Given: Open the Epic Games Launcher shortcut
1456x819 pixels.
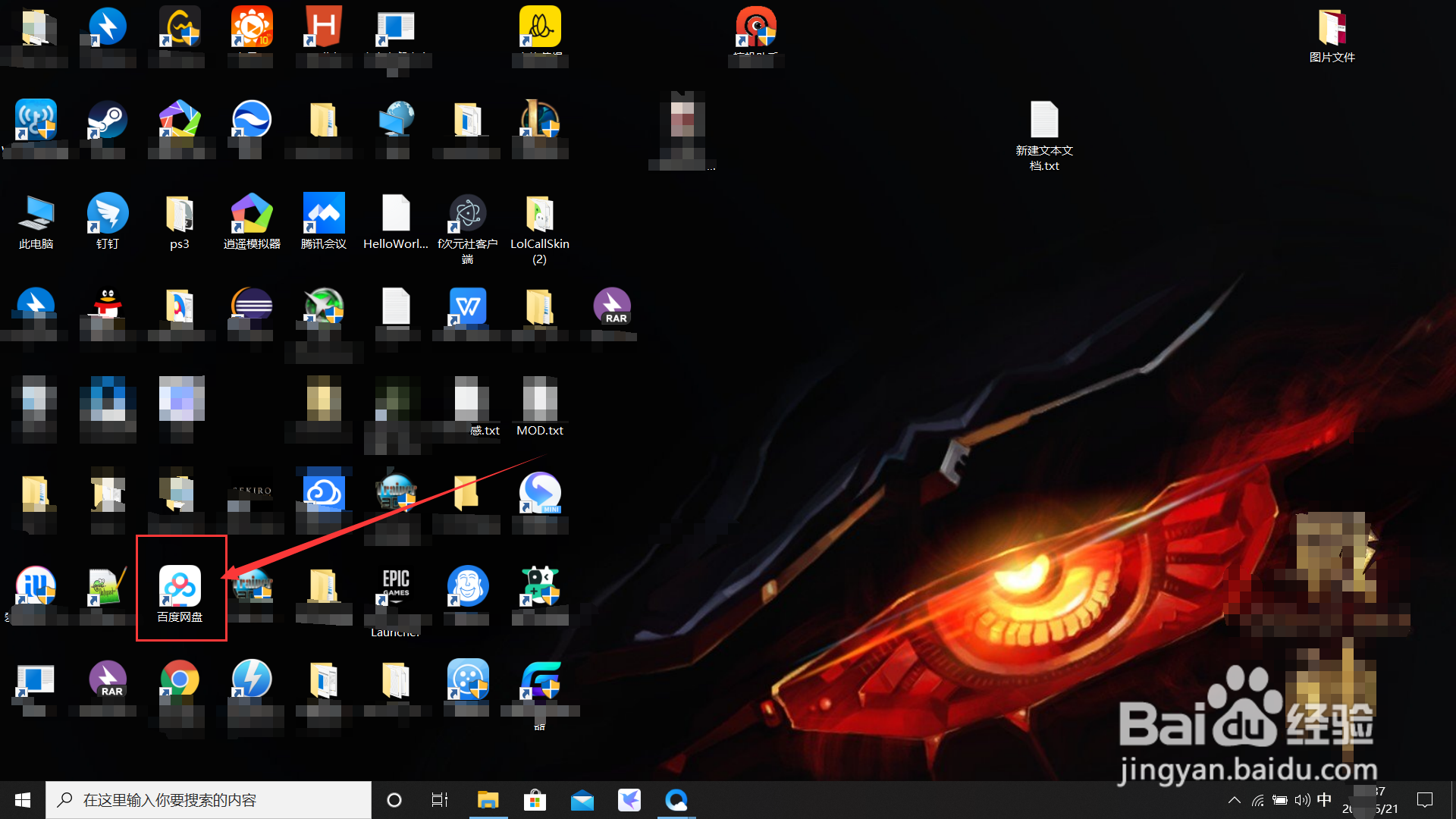Looking at the screenshot, I should point(395,587).
